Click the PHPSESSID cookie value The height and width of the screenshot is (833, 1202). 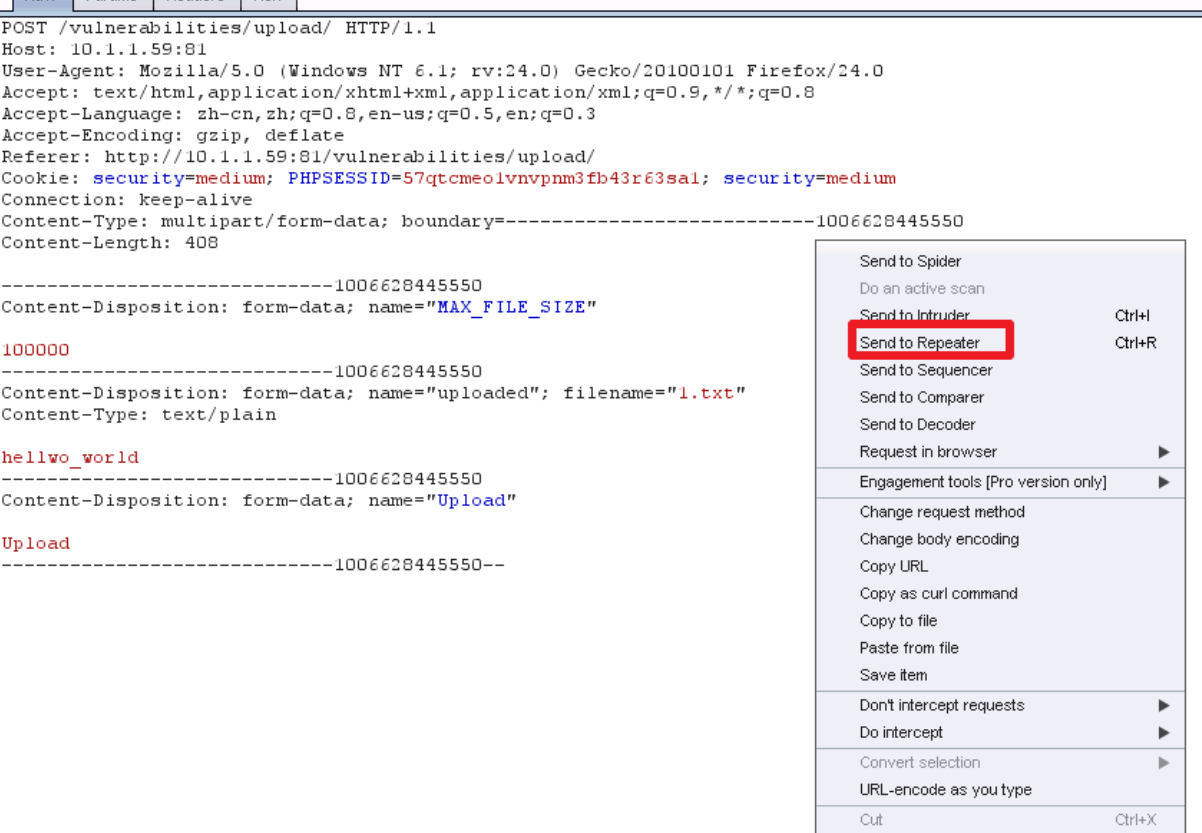550,178
